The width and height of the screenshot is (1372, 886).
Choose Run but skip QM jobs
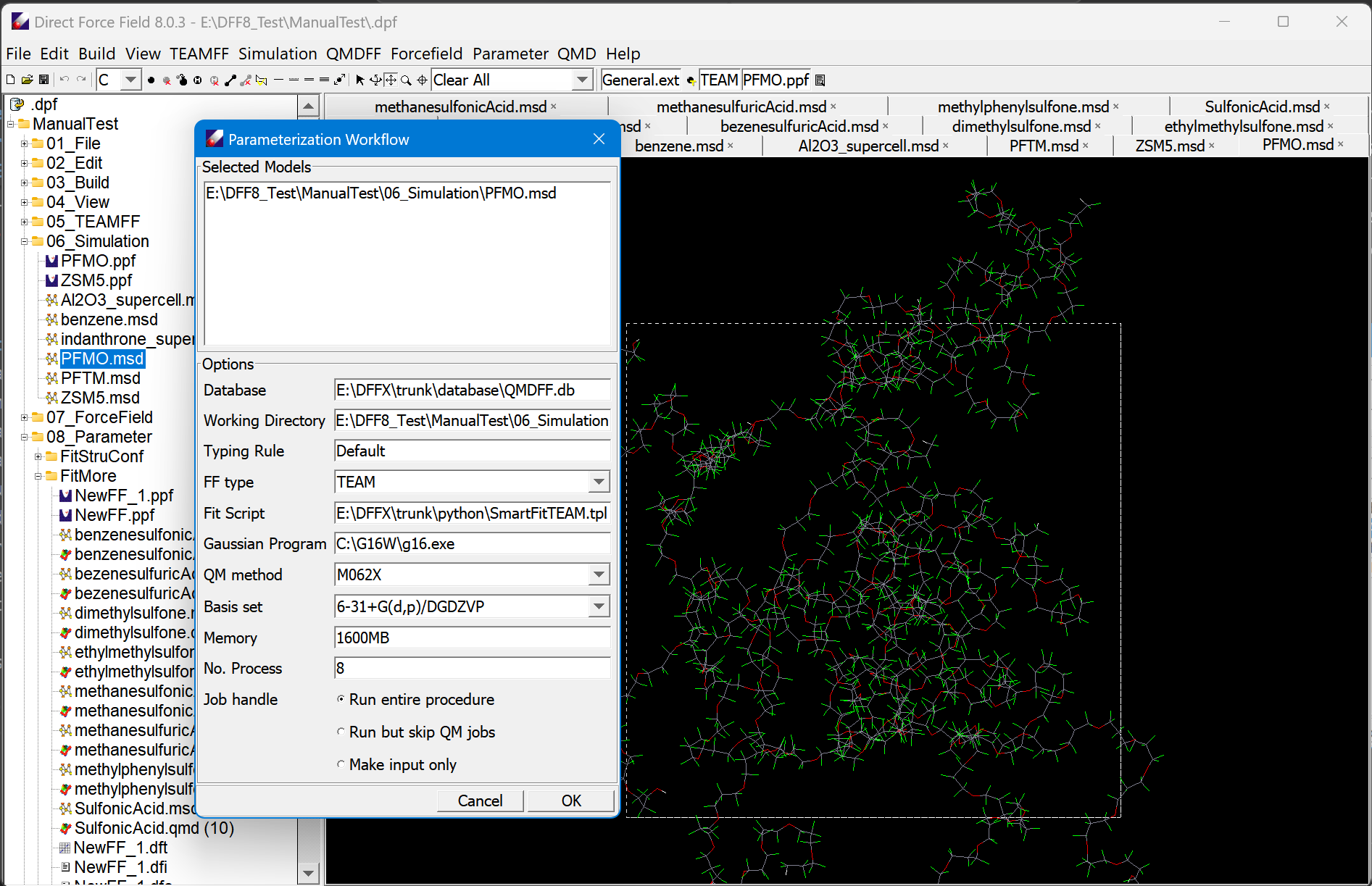(341, 732)
